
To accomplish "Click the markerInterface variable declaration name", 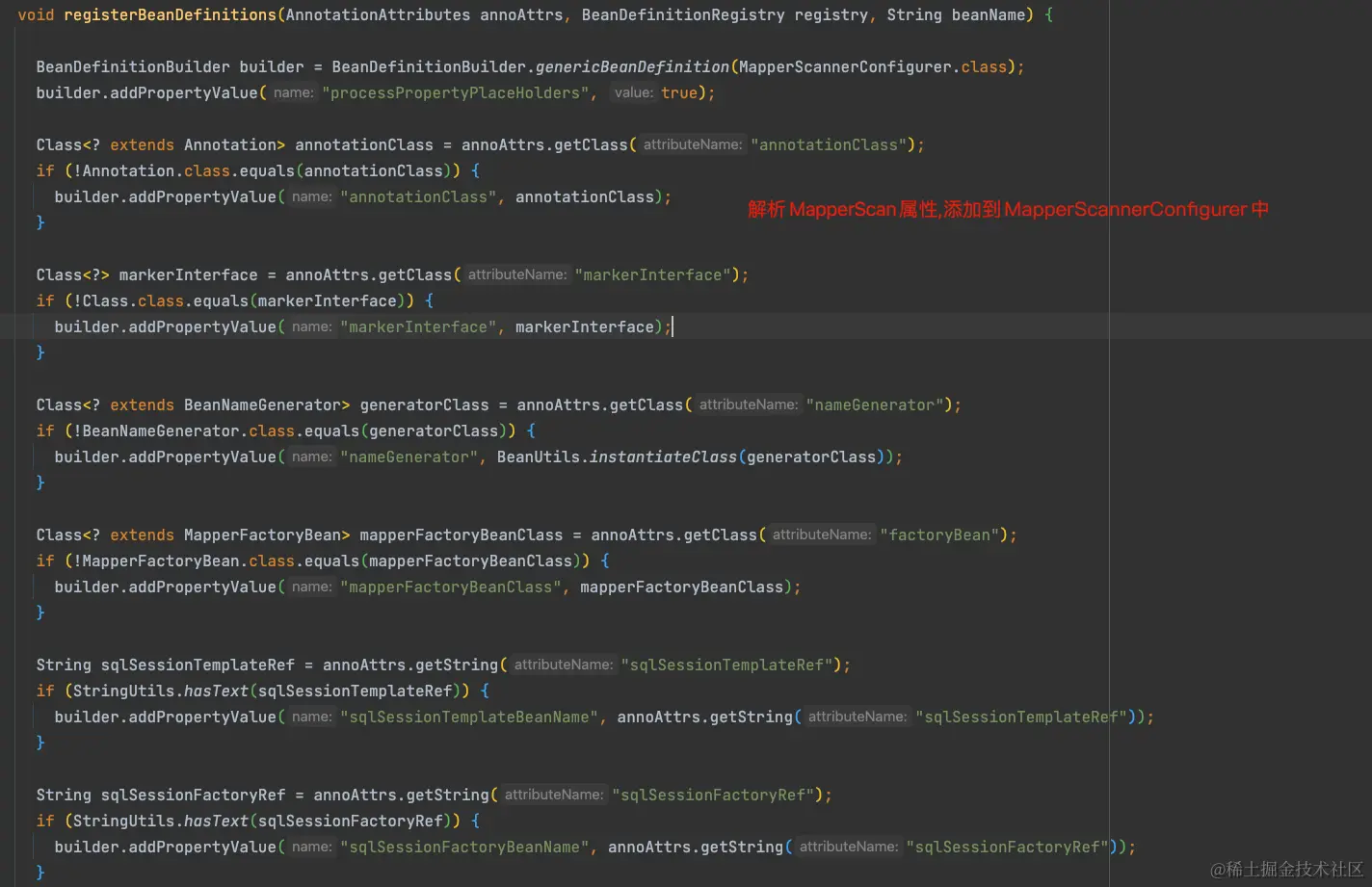I will (188, 274).
